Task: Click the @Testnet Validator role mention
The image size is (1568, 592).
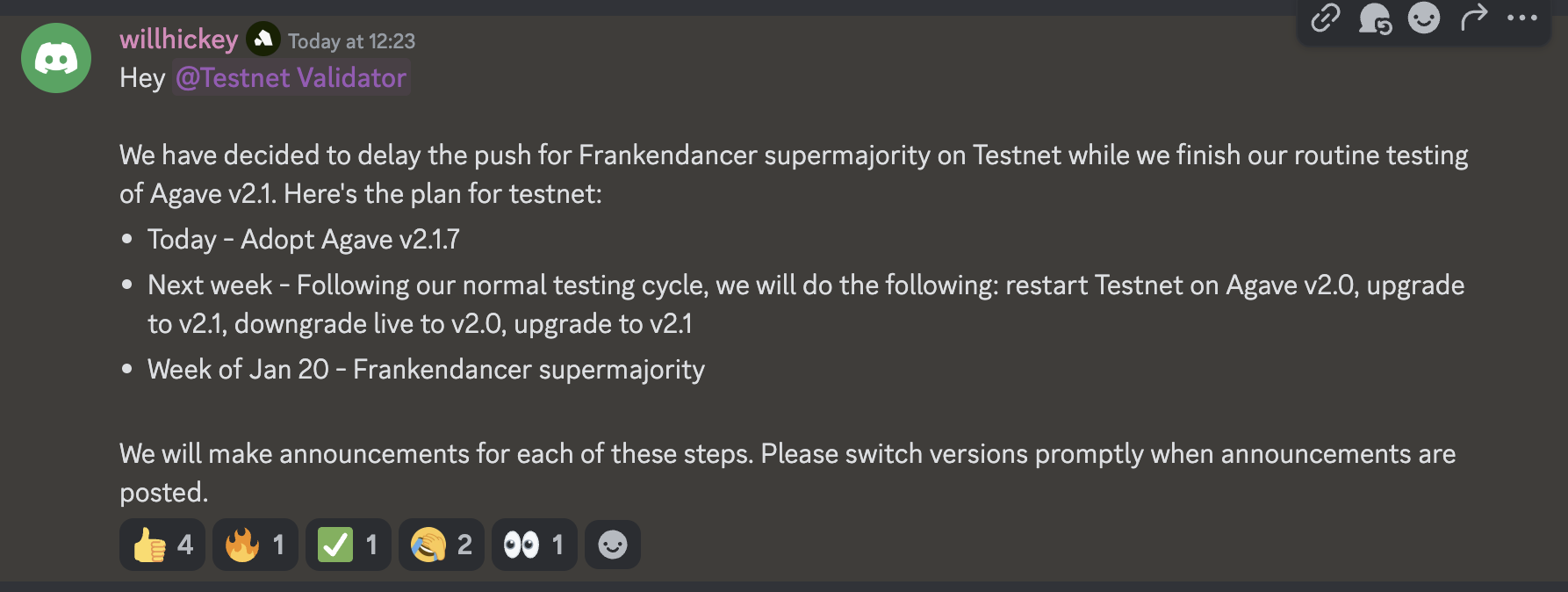Action: (x=290, y=78)
